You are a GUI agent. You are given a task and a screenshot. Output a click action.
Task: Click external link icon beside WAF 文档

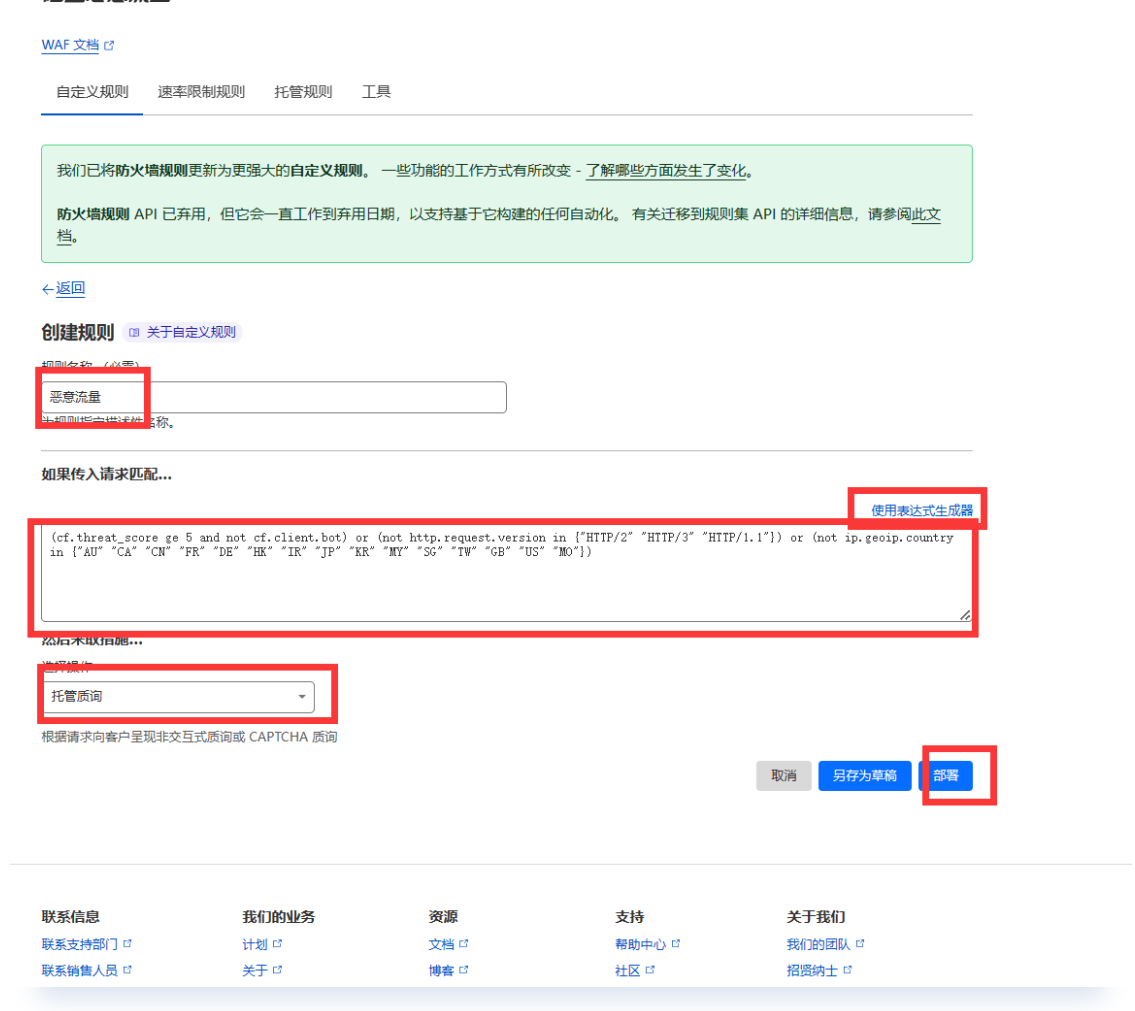click(109, 46)
